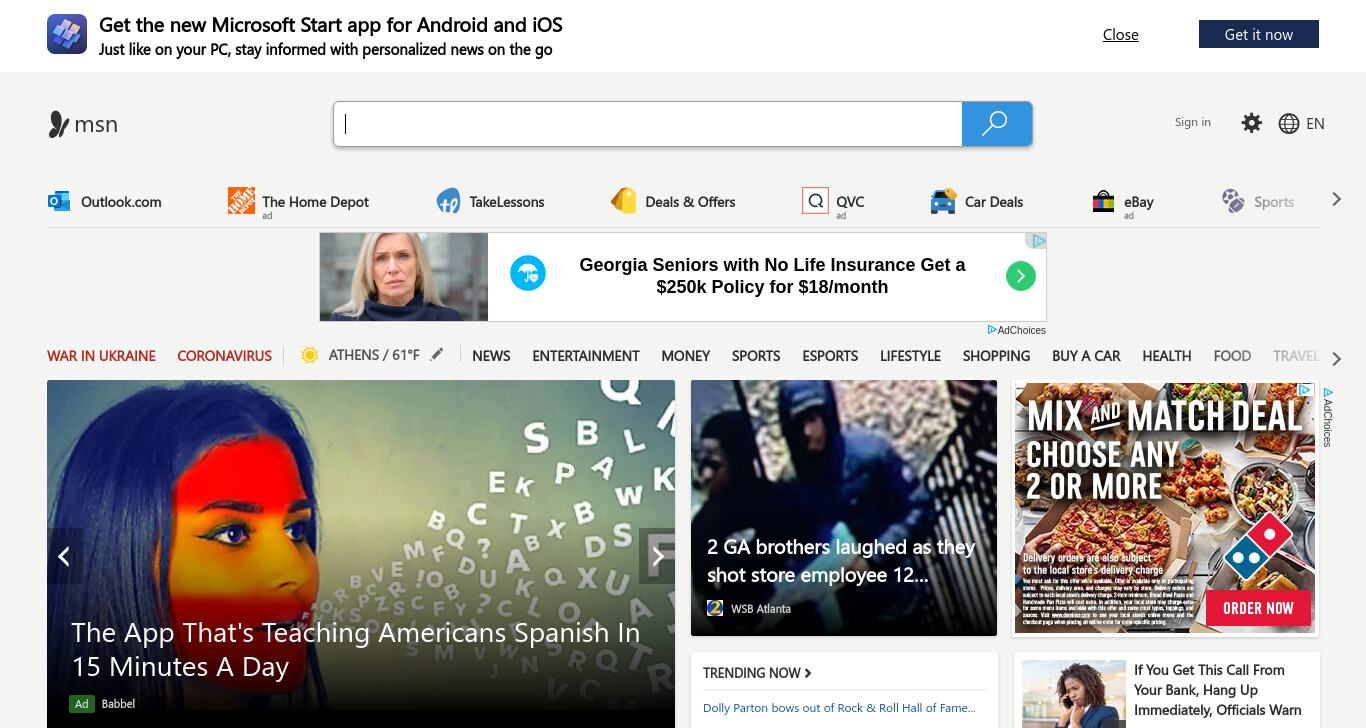Open the SHOPPING category
Image resolution: width=1366 pixels, height=728 pixels.
pos(996,356)
